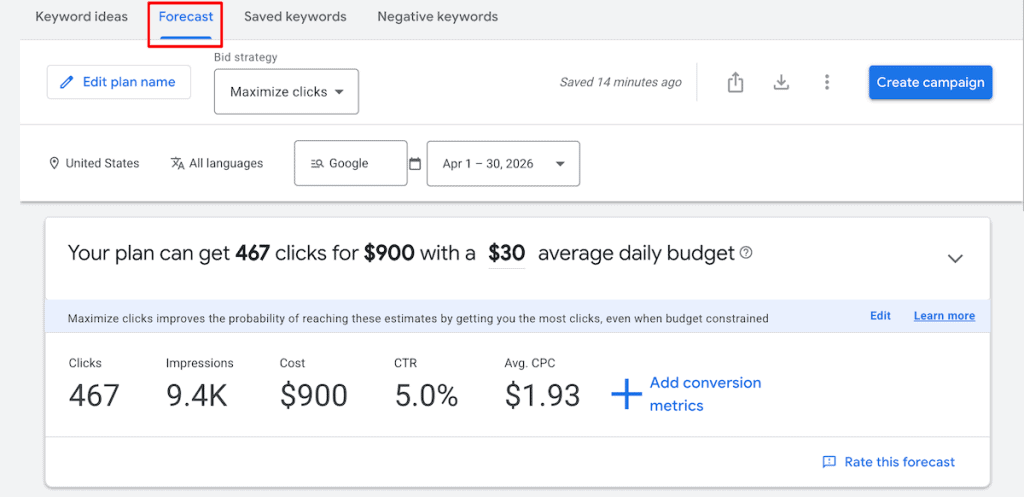
Task: Click United States location setting
Action: tap(103, 163)
